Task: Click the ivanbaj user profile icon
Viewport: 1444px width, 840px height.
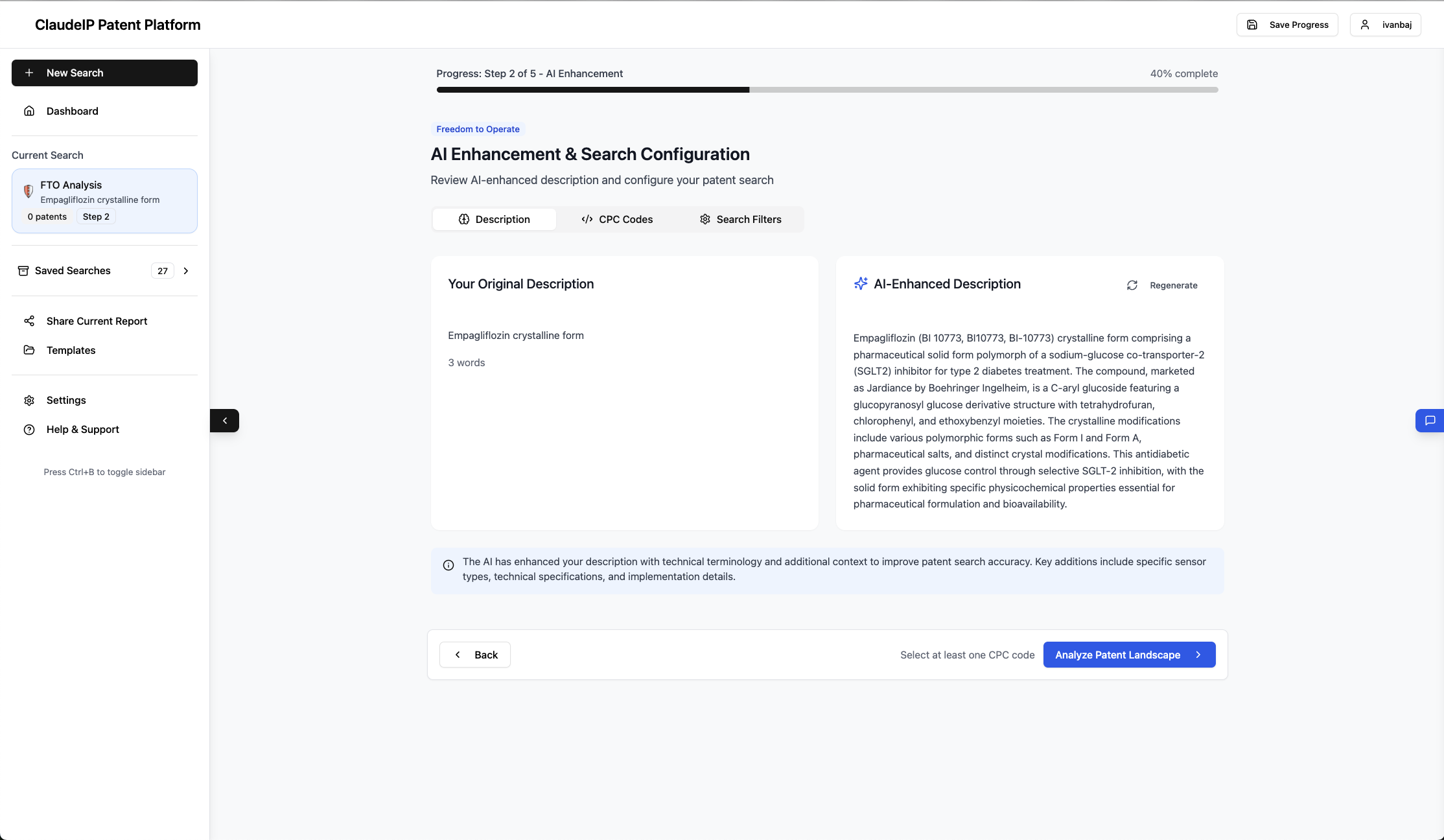Action: click(x=1366, y=24)
